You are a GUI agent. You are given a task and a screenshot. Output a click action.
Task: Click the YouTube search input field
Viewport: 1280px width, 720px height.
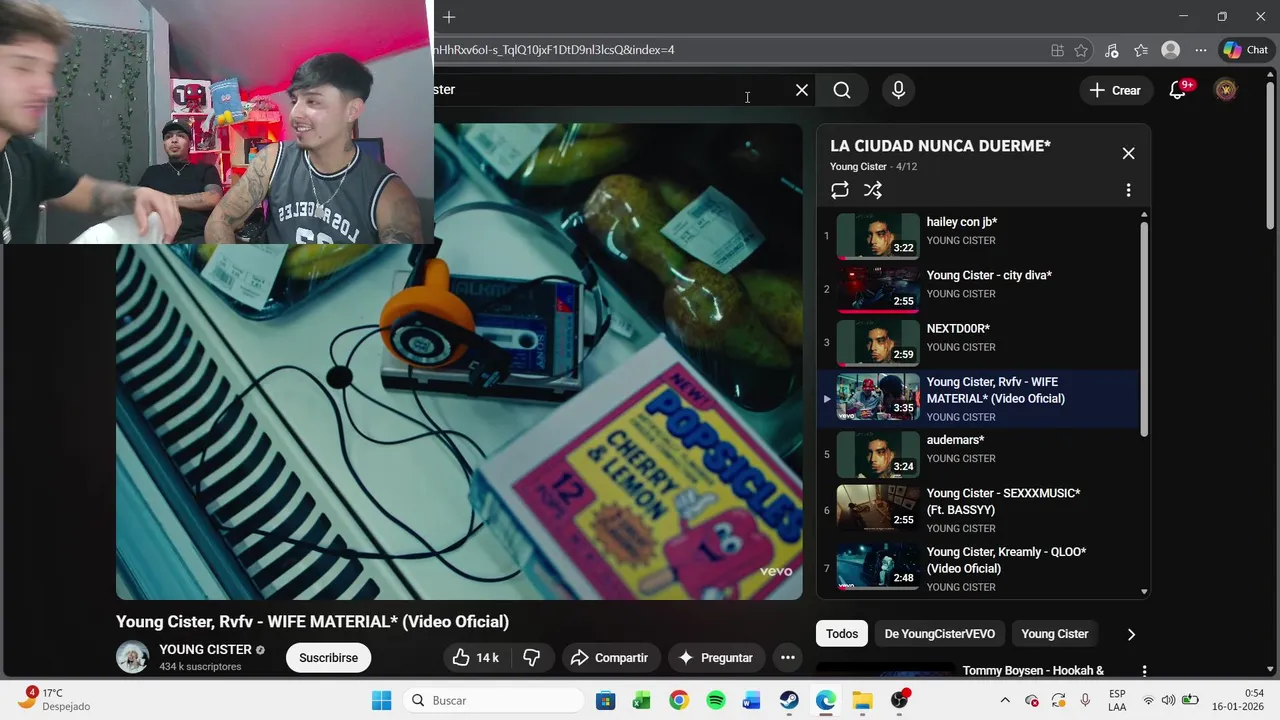coord(610,90)
